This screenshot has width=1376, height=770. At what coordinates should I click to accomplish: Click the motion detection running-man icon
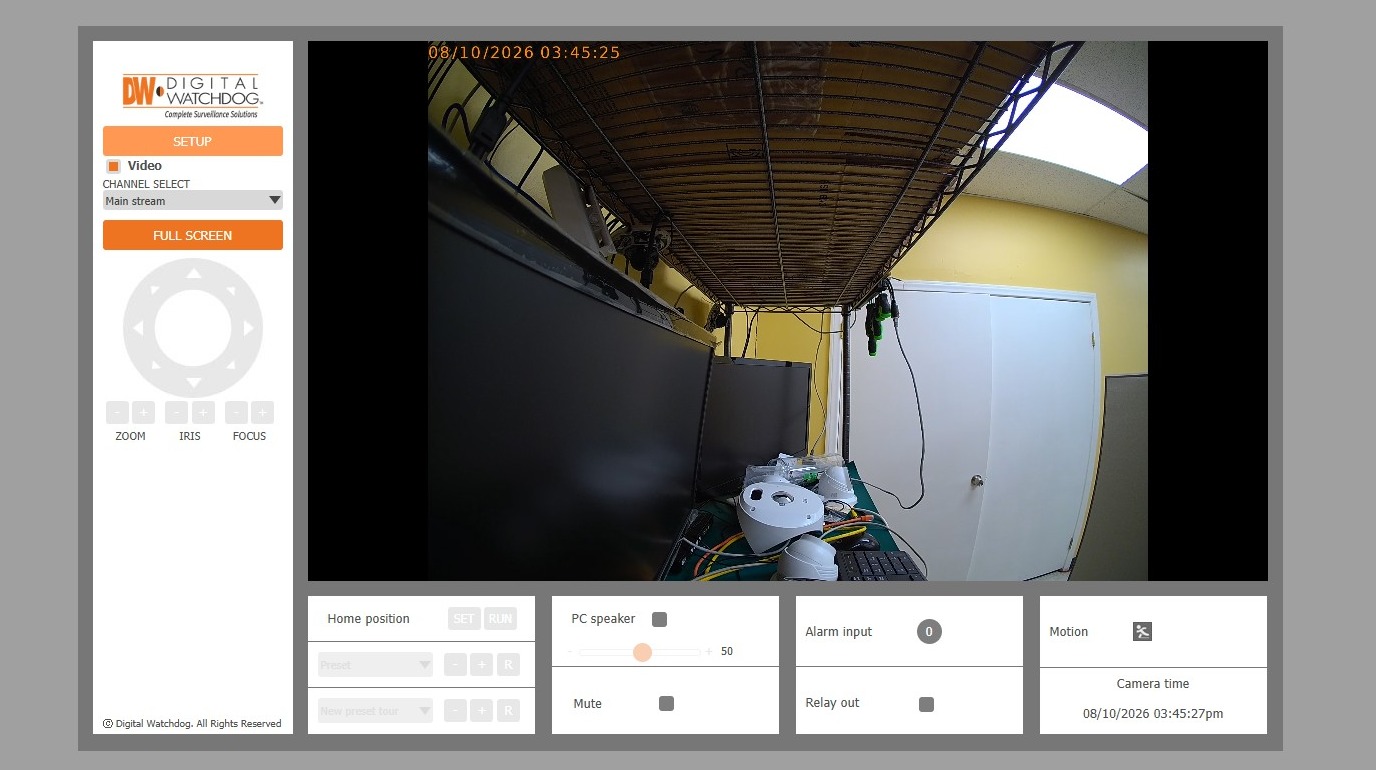(x=1142, y=631)
